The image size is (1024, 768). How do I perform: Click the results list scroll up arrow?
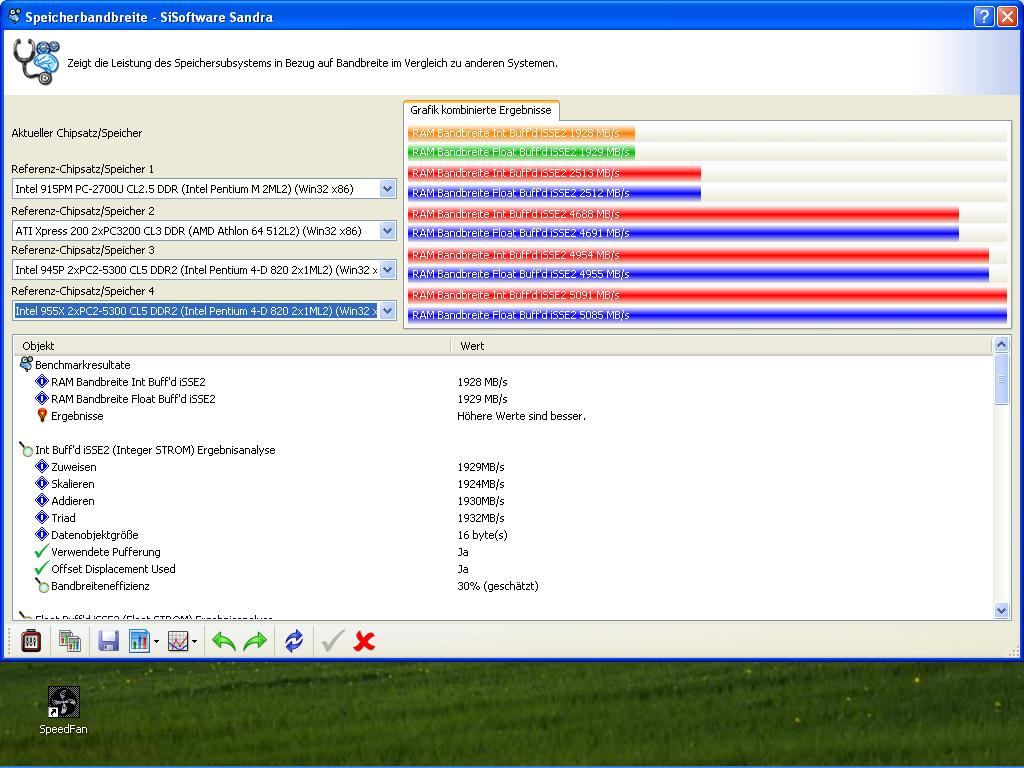click(x=1001, y=345)
